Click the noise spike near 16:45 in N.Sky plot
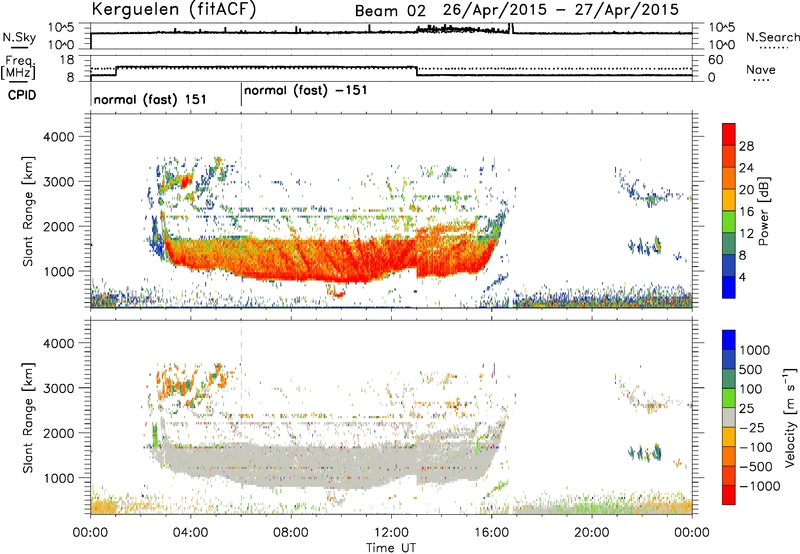Image resolution: width=800 pixels, height=554 pixels. click(511, 28)
